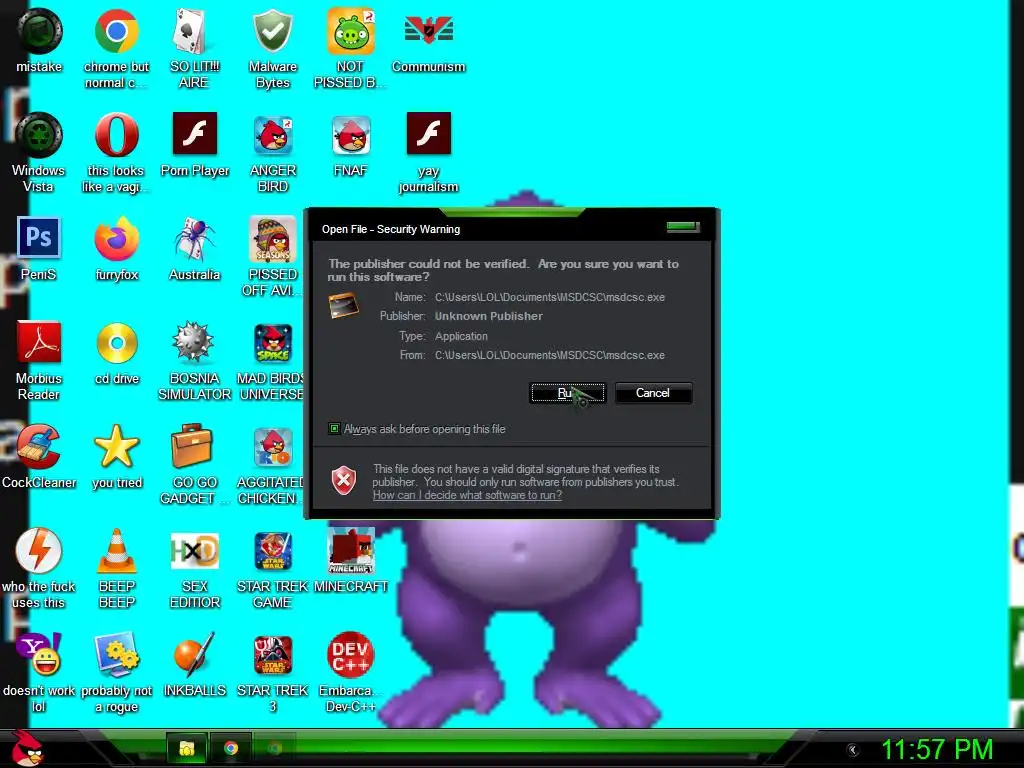Expand the hidden tray icons arrow

(852, 750)
